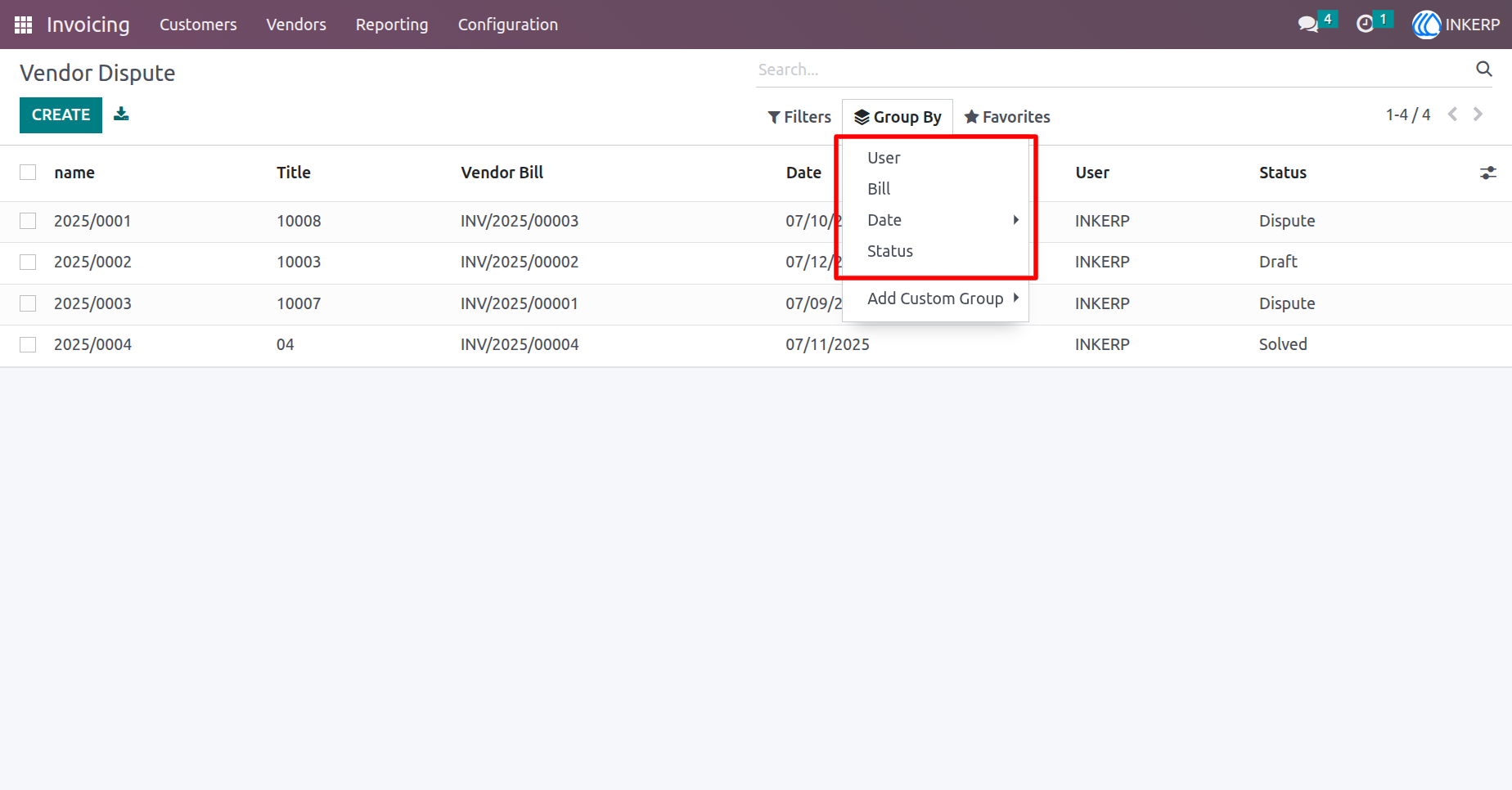Select the checkbox for 2025/0003
Image resolution: width=1512 pixels, height=790 pixels.
click(28, 303)
